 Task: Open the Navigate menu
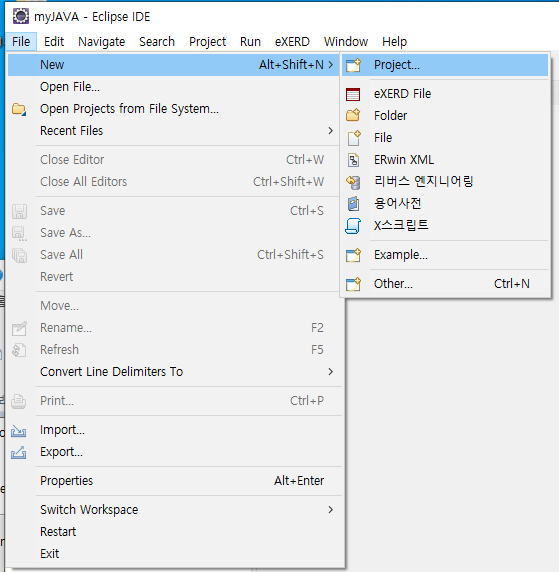tap(101, 42)
